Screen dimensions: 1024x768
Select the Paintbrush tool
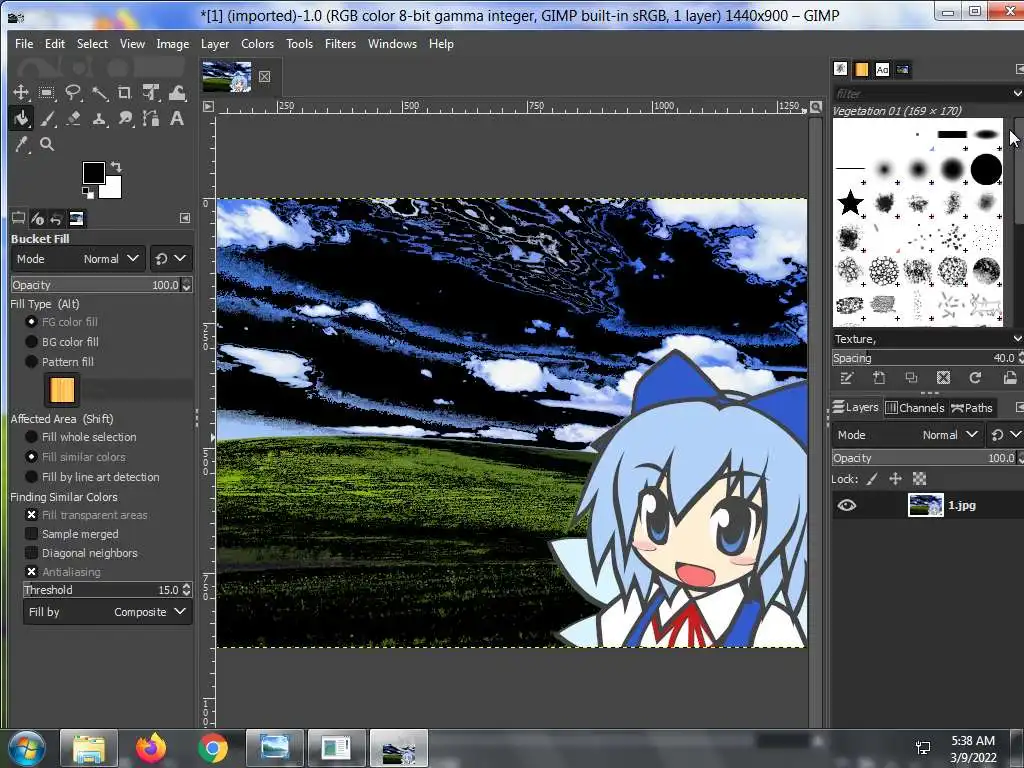47,118
